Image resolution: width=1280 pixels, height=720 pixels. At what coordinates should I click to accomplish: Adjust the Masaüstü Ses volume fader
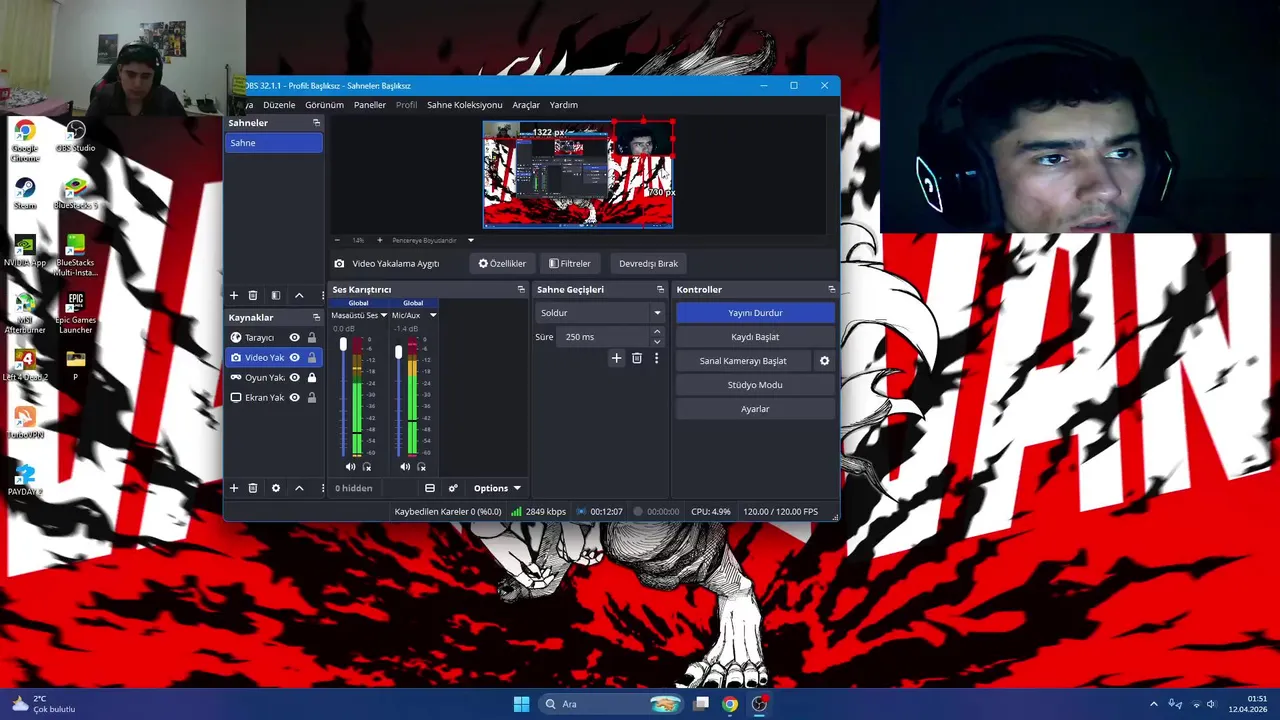[x=343, y=345]
